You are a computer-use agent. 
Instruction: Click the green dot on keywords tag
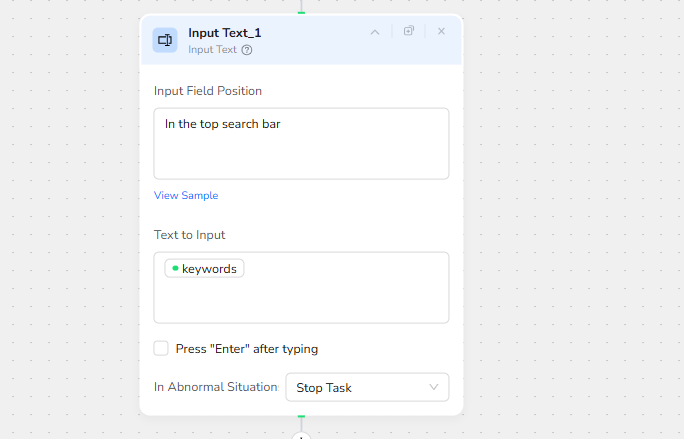[175, 268]
